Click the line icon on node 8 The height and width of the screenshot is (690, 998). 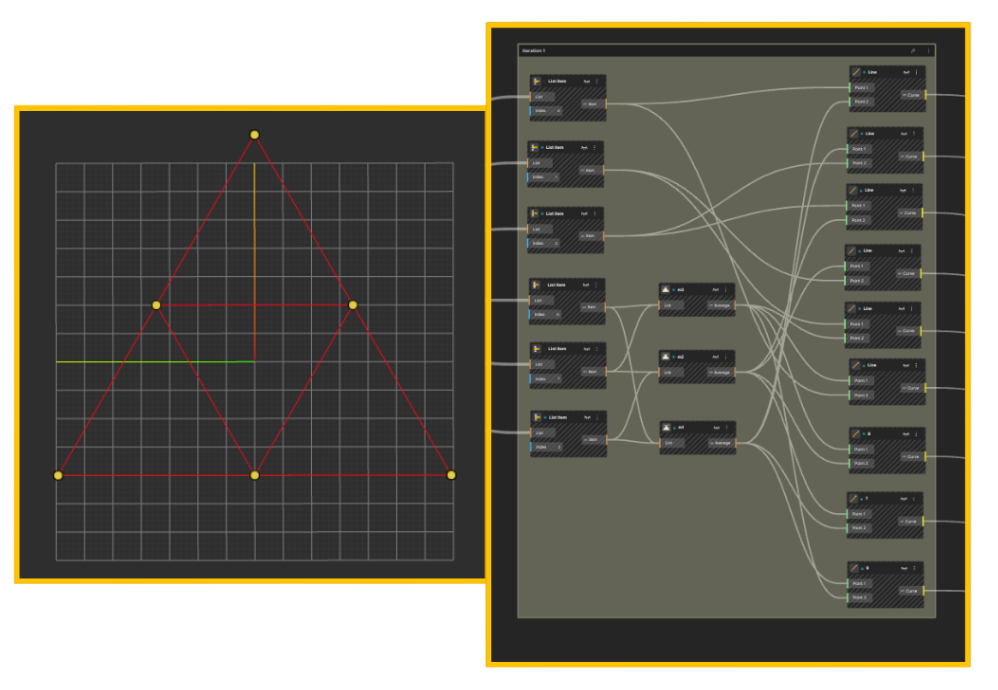click(856, 434)
